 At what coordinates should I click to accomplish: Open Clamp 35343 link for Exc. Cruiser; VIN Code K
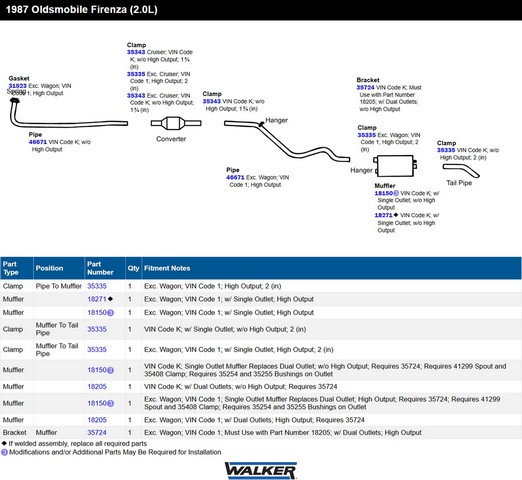coord(136,96)
